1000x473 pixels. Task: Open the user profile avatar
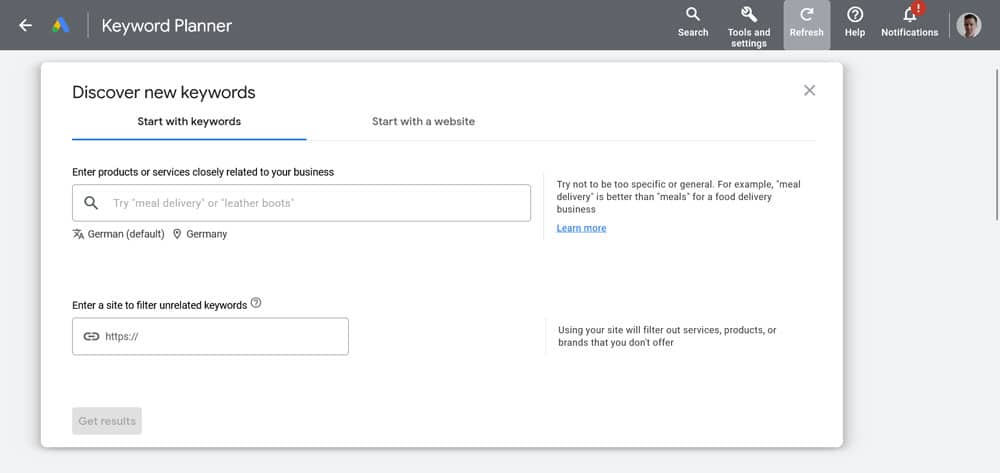click(x=968, y=25)
